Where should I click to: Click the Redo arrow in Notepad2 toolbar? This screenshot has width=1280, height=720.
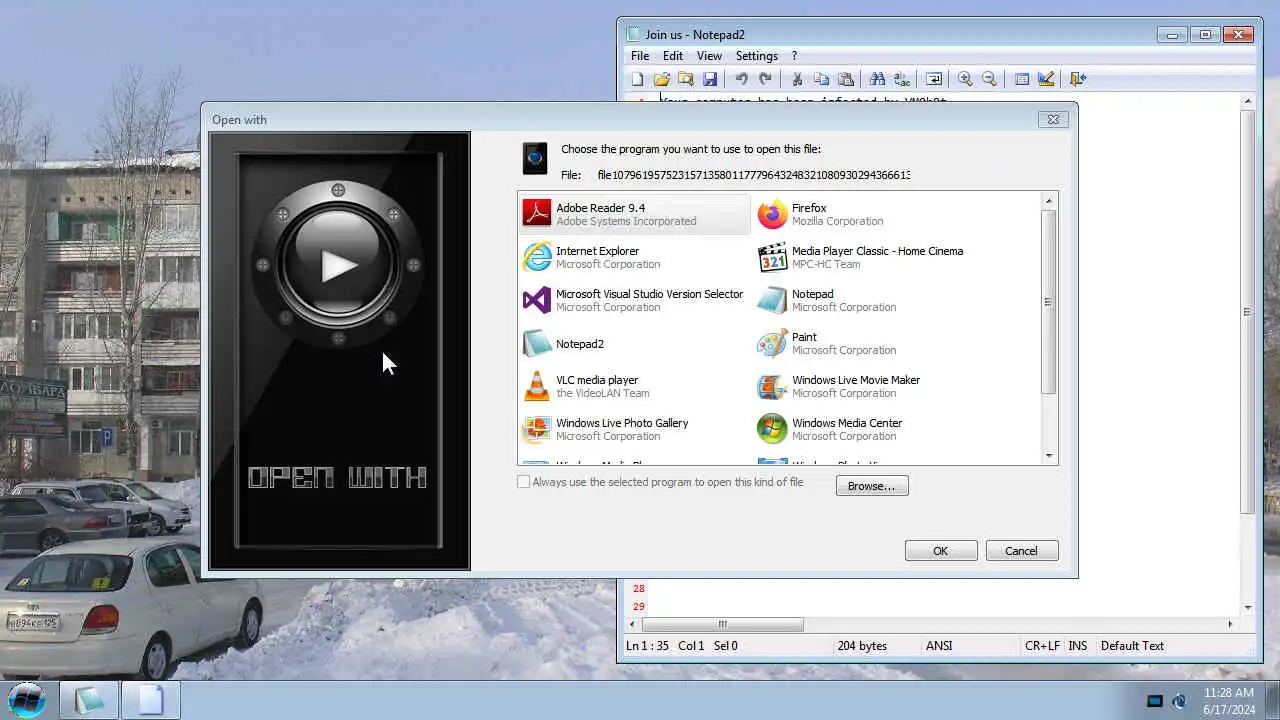click(765, 79)
